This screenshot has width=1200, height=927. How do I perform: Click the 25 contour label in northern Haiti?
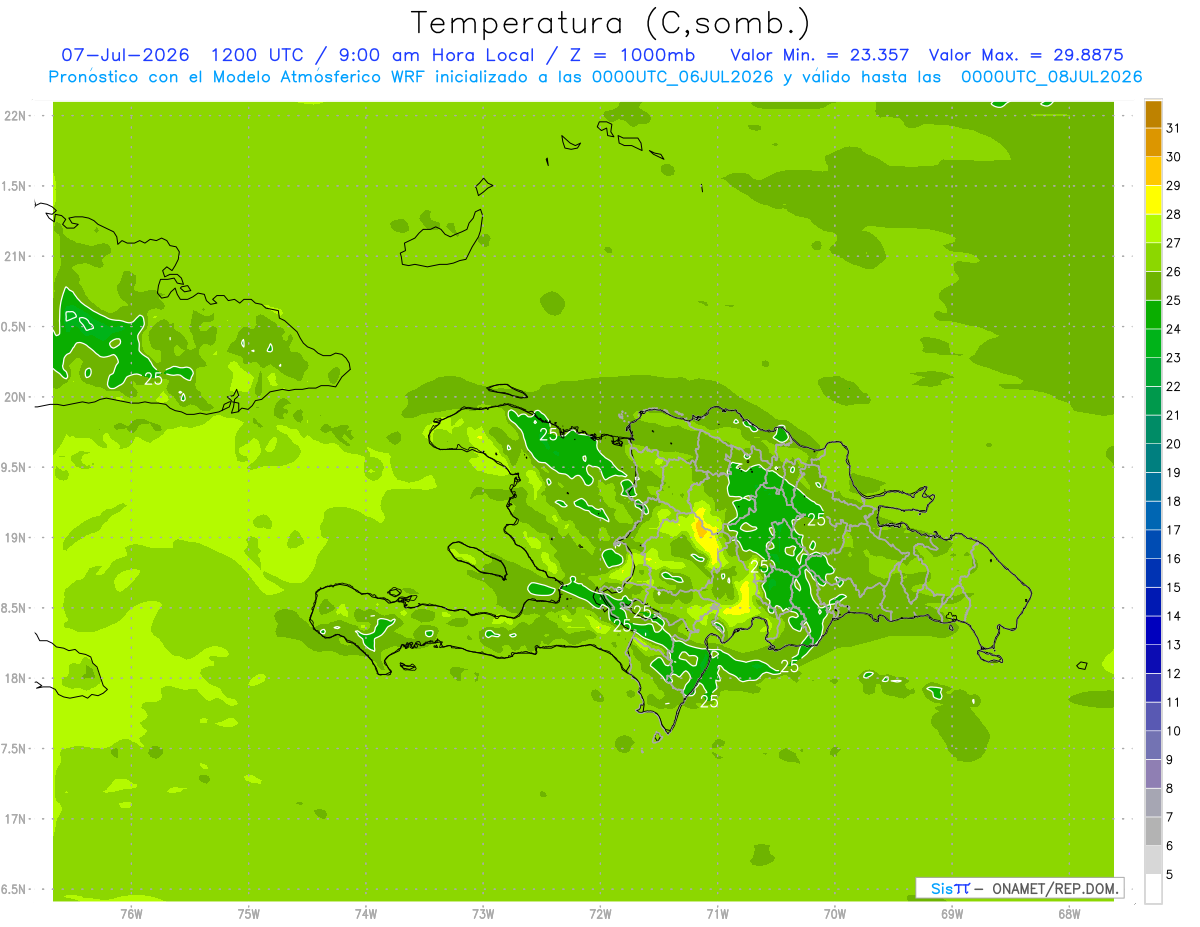549,435
